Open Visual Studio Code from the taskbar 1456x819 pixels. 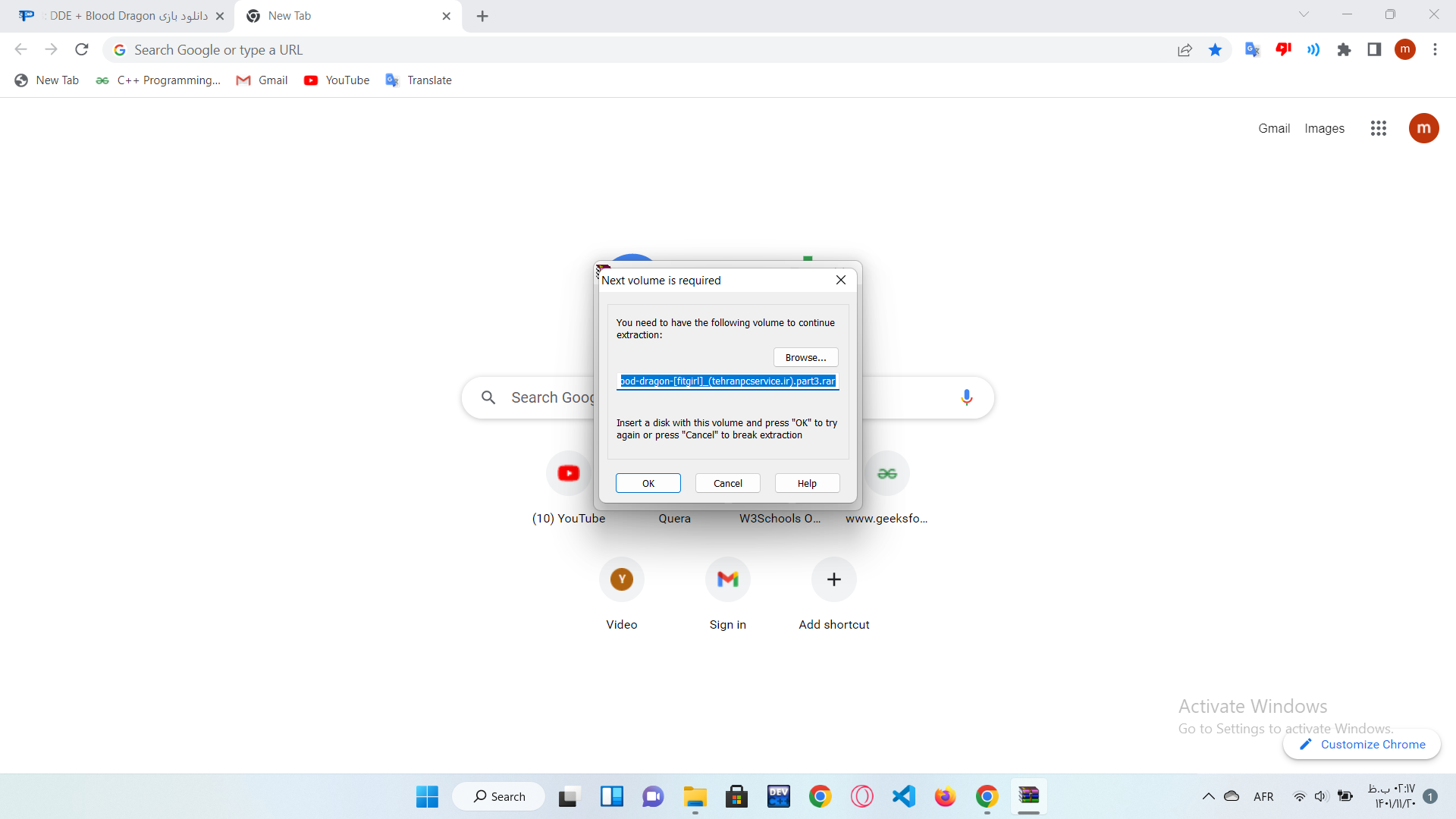tap(903, 796)
